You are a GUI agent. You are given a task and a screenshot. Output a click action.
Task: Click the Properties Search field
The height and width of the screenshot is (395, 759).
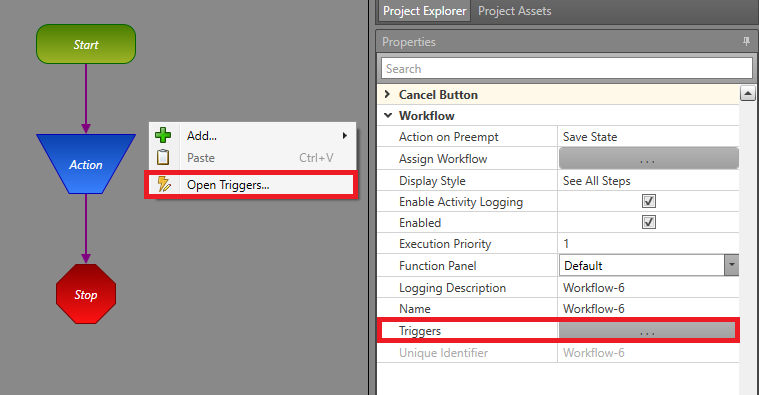click(566, 69)
